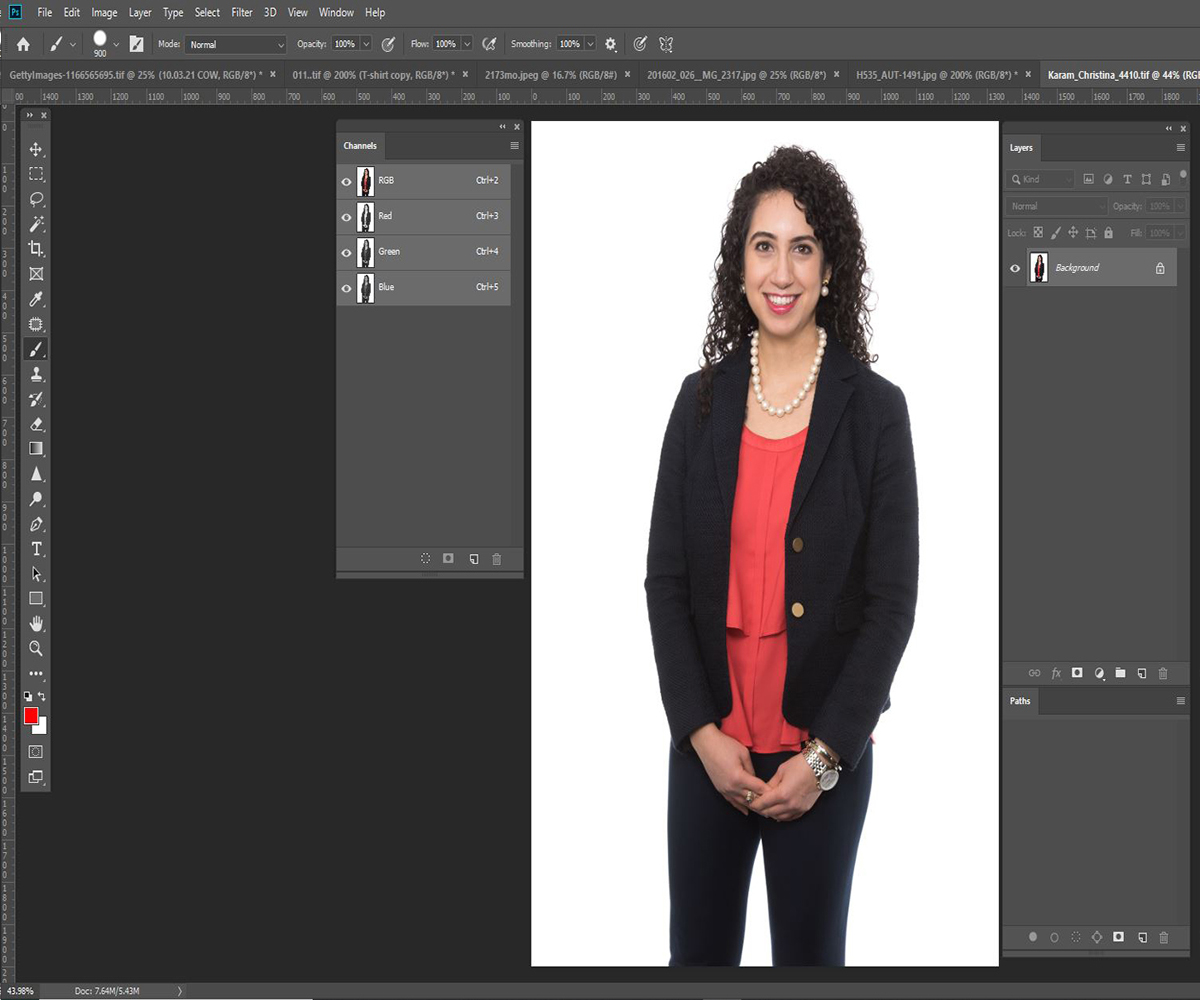Select the Horizontal Type tool
Viewport: 1200px width, 1000px height.
tap(36, 549)
